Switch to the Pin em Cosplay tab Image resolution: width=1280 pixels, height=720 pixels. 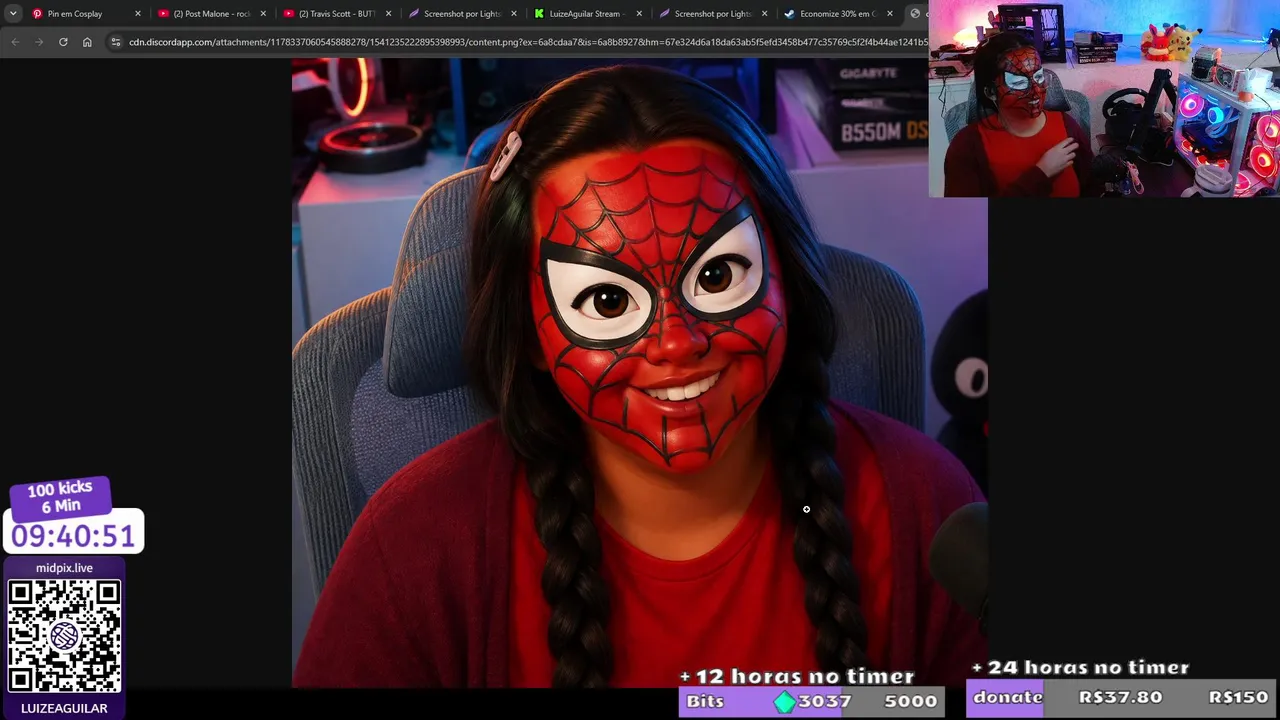coord(87,14)
